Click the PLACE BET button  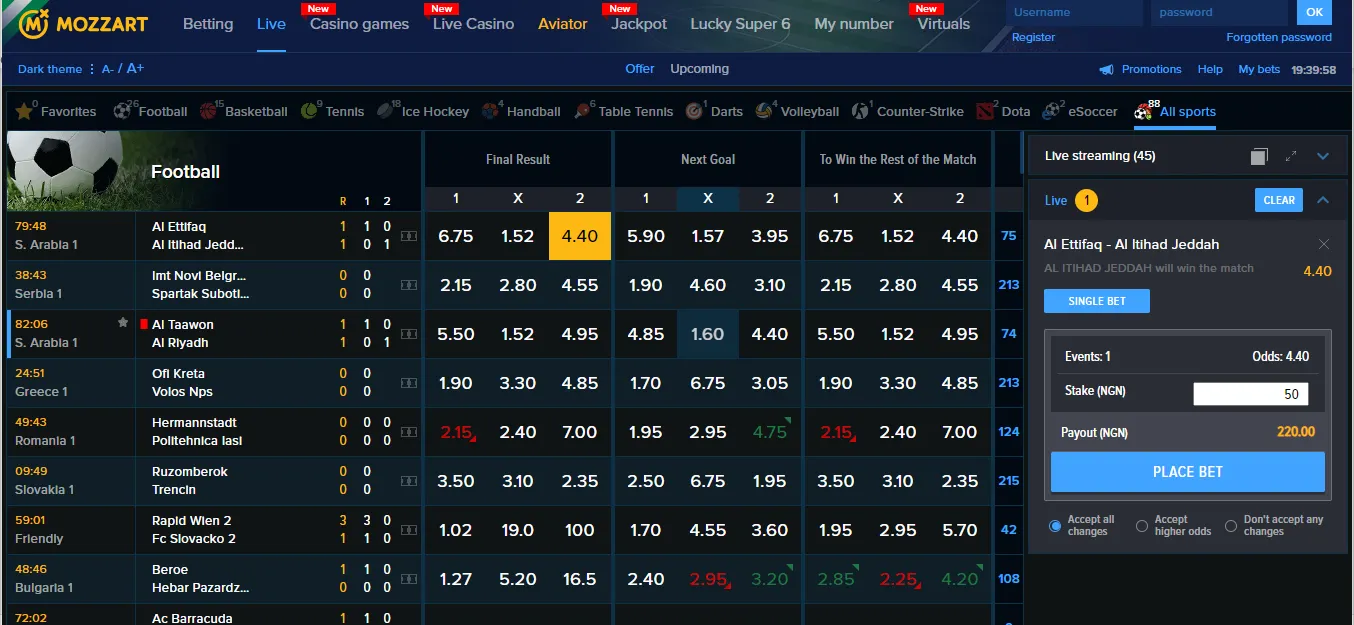pos(1187,471)
